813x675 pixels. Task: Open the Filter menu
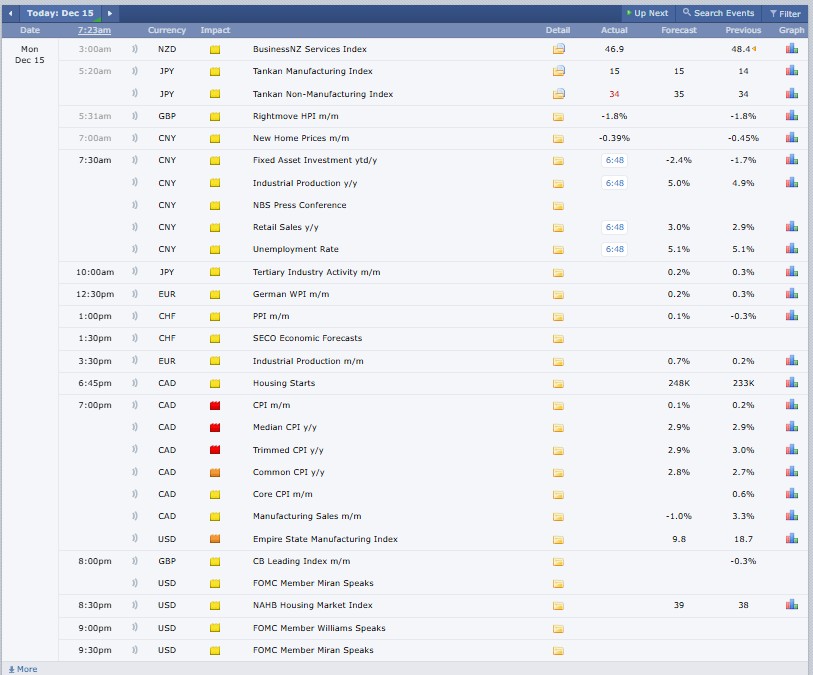point(784,13)
